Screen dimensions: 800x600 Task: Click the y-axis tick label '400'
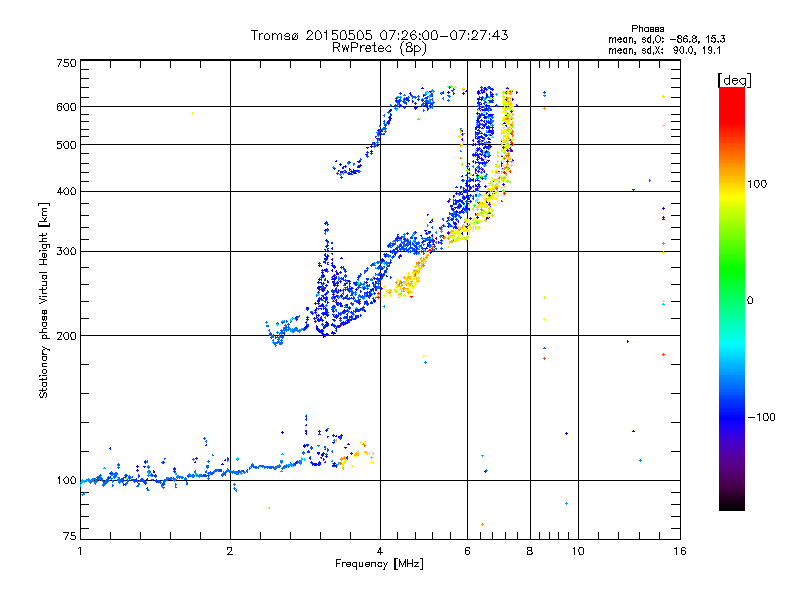[66, 192]
